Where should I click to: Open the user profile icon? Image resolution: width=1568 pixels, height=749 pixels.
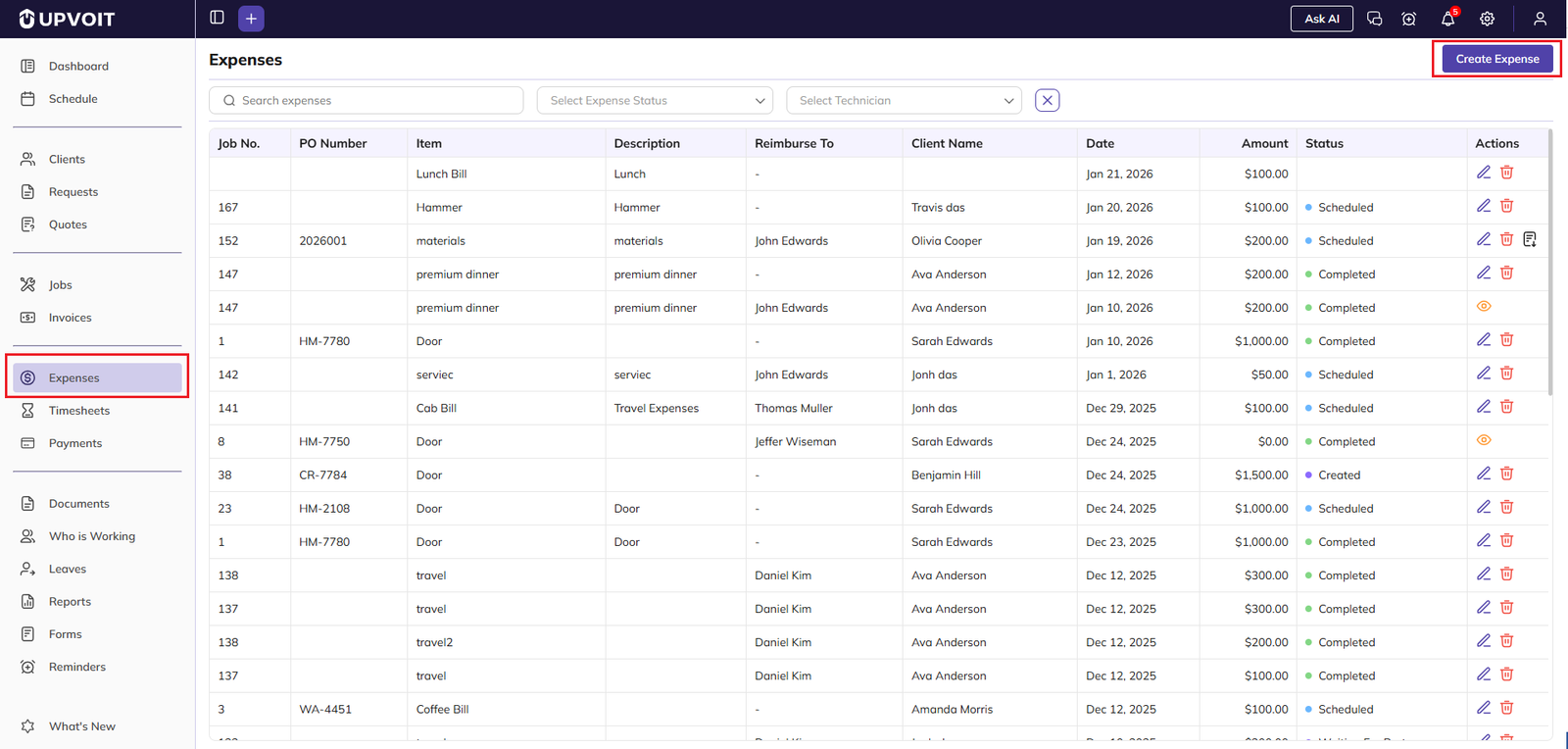1540,19
